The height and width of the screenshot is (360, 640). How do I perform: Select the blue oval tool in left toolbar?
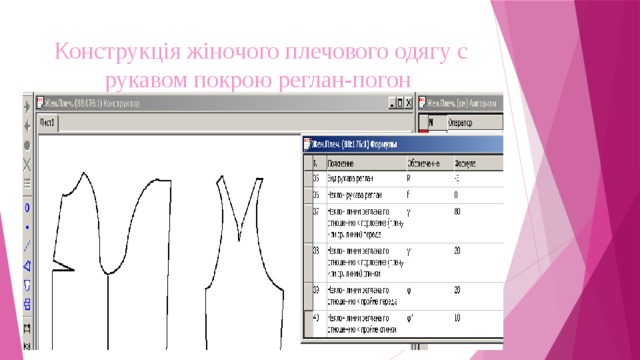(x=27, y=208)
